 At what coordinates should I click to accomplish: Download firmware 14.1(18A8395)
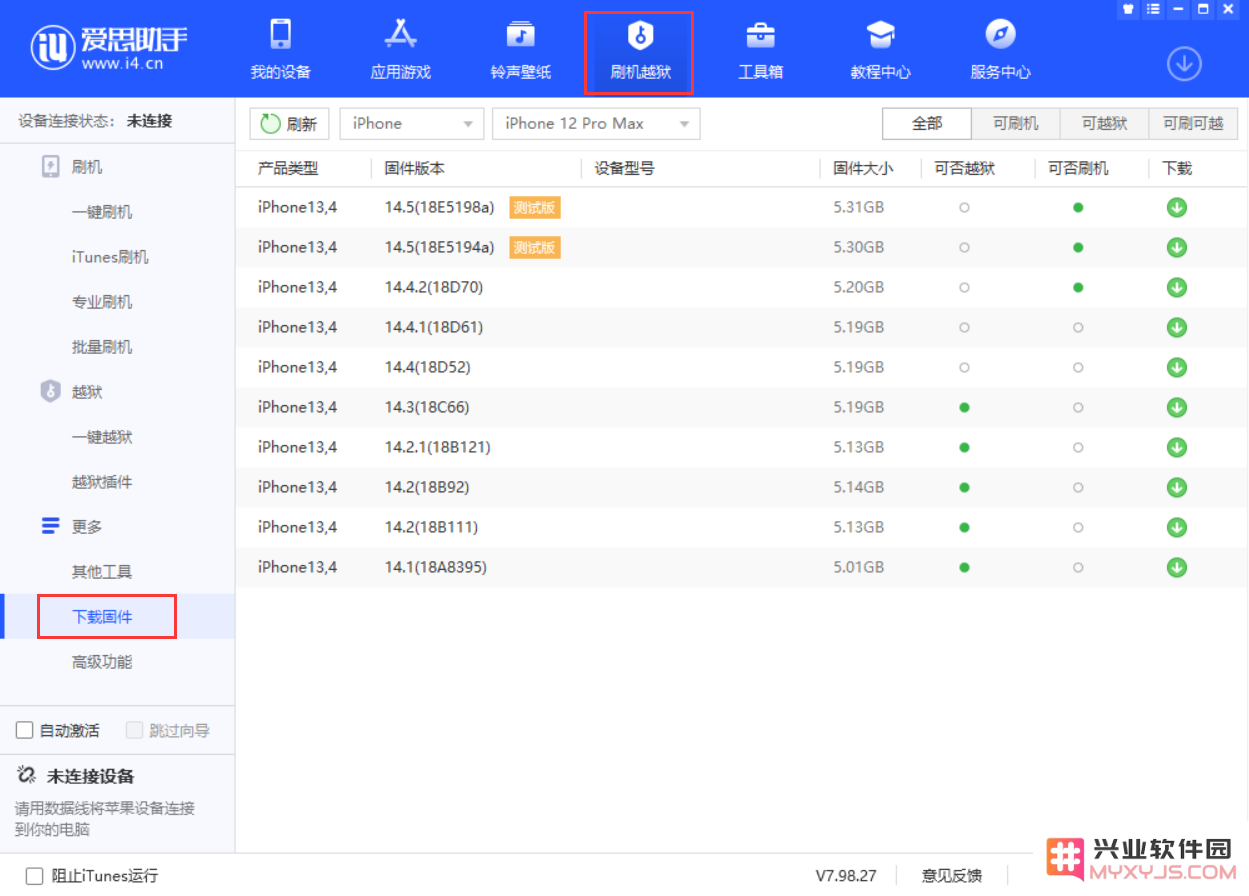(1177, 568)
